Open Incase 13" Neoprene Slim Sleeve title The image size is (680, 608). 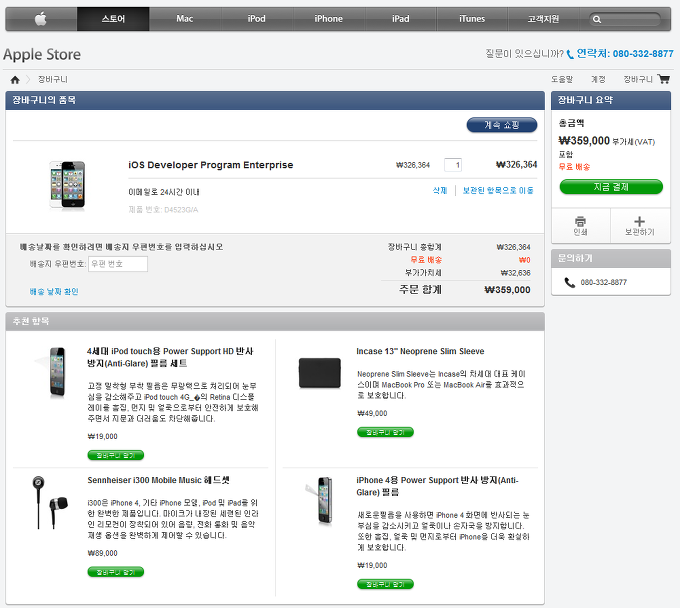click(420, 351)
